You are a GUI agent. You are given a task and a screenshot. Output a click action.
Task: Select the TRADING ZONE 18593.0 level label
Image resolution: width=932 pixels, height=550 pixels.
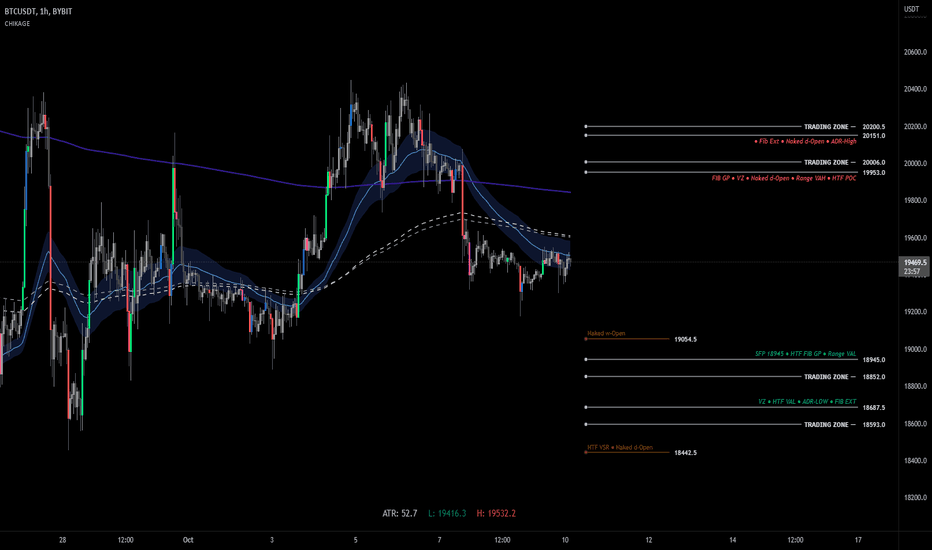[x=830, y=425]
